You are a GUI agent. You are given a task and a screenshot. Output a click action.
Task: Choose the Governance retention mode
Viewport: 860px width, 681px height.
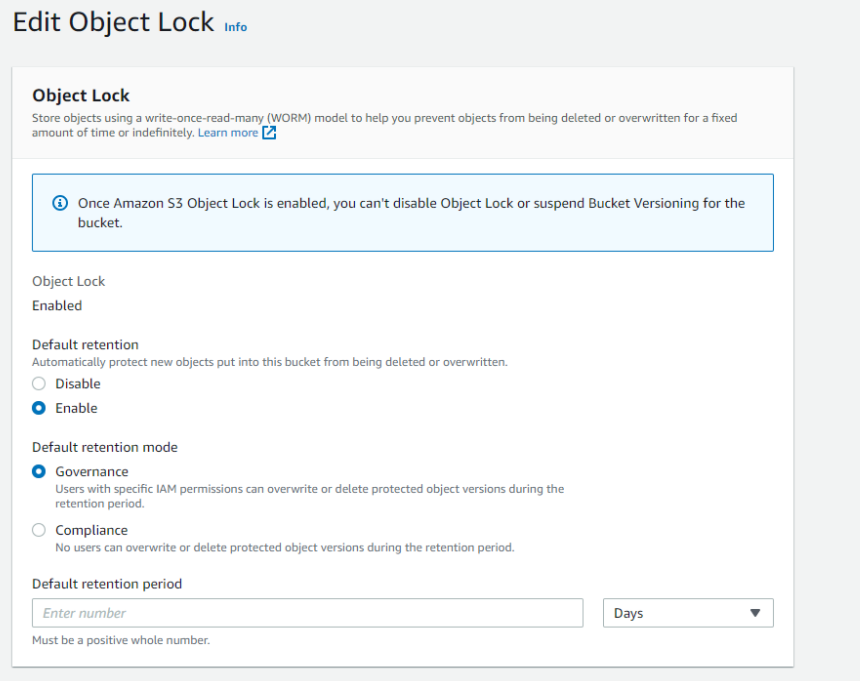(38, 471)
